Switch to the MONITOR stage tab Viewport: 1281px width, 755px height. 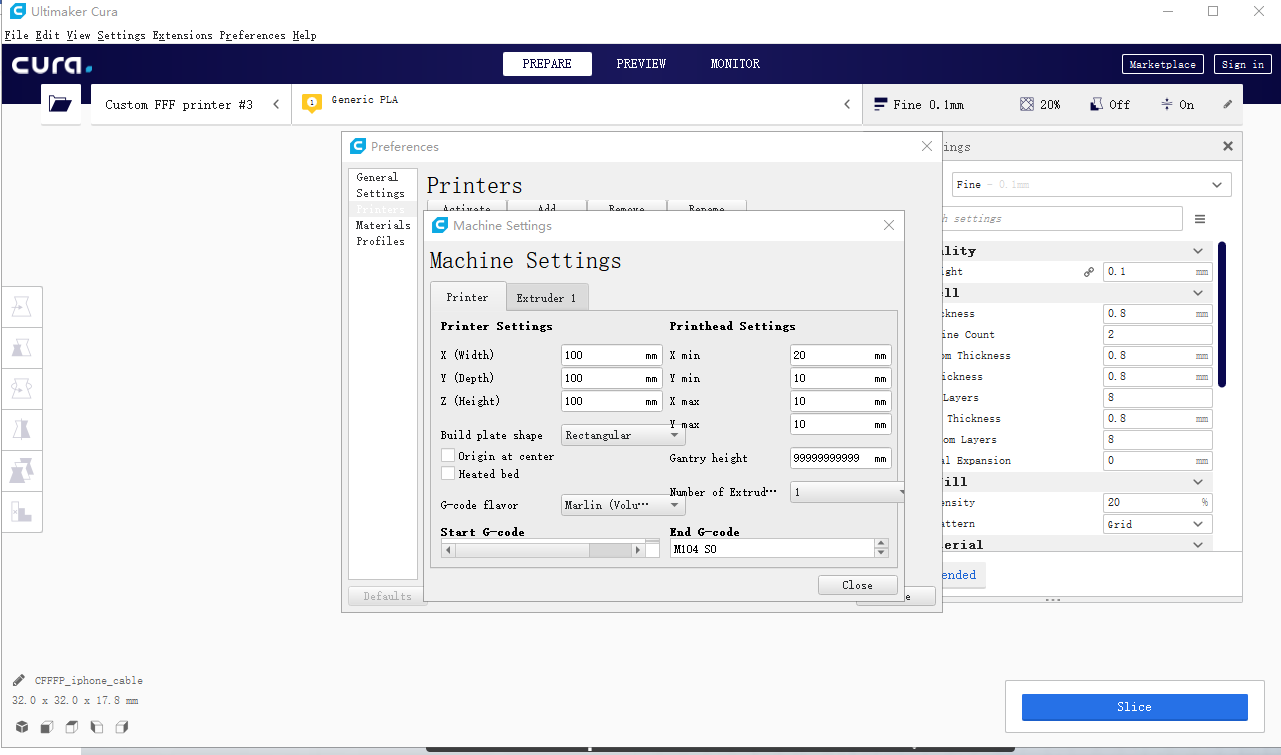pos(735,63)
